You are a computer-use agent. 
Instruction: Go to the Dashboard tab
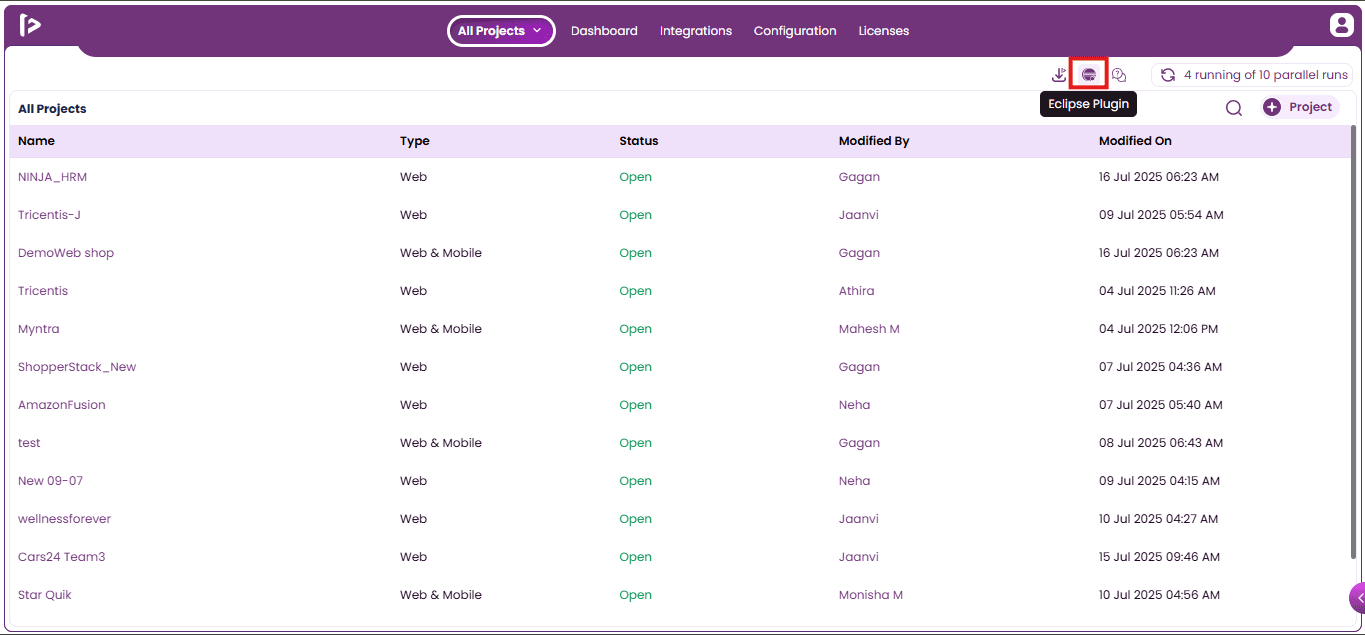pos(604,31)
